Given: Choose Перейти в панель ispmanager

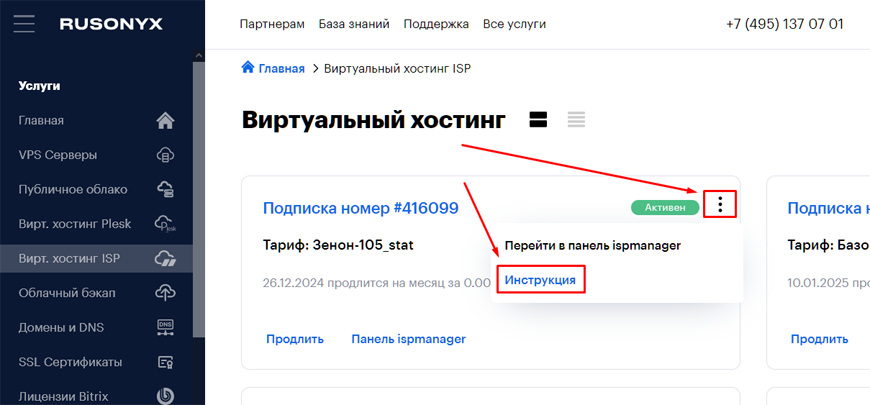Looking at the screenshot, I should coord(593,246).
